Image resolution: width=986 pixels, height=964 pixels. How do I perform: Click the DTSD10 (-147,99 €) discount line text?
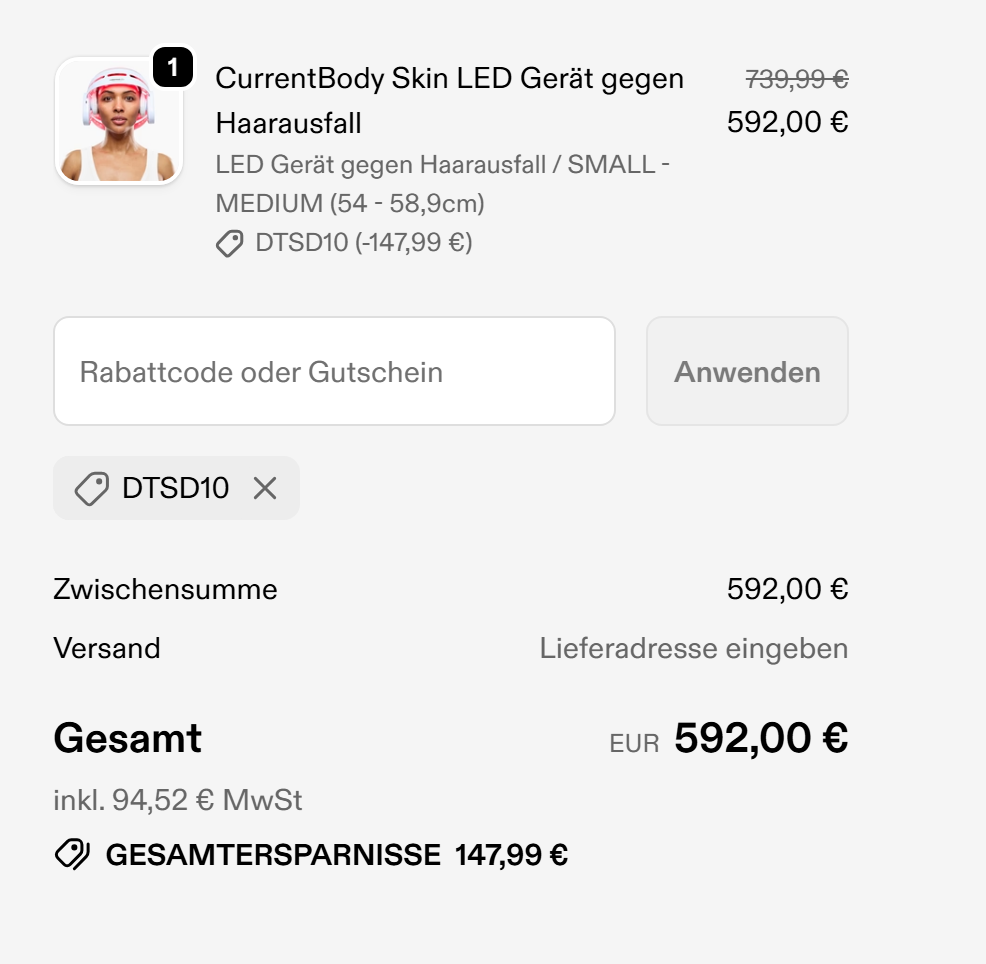tap(364, 243)
